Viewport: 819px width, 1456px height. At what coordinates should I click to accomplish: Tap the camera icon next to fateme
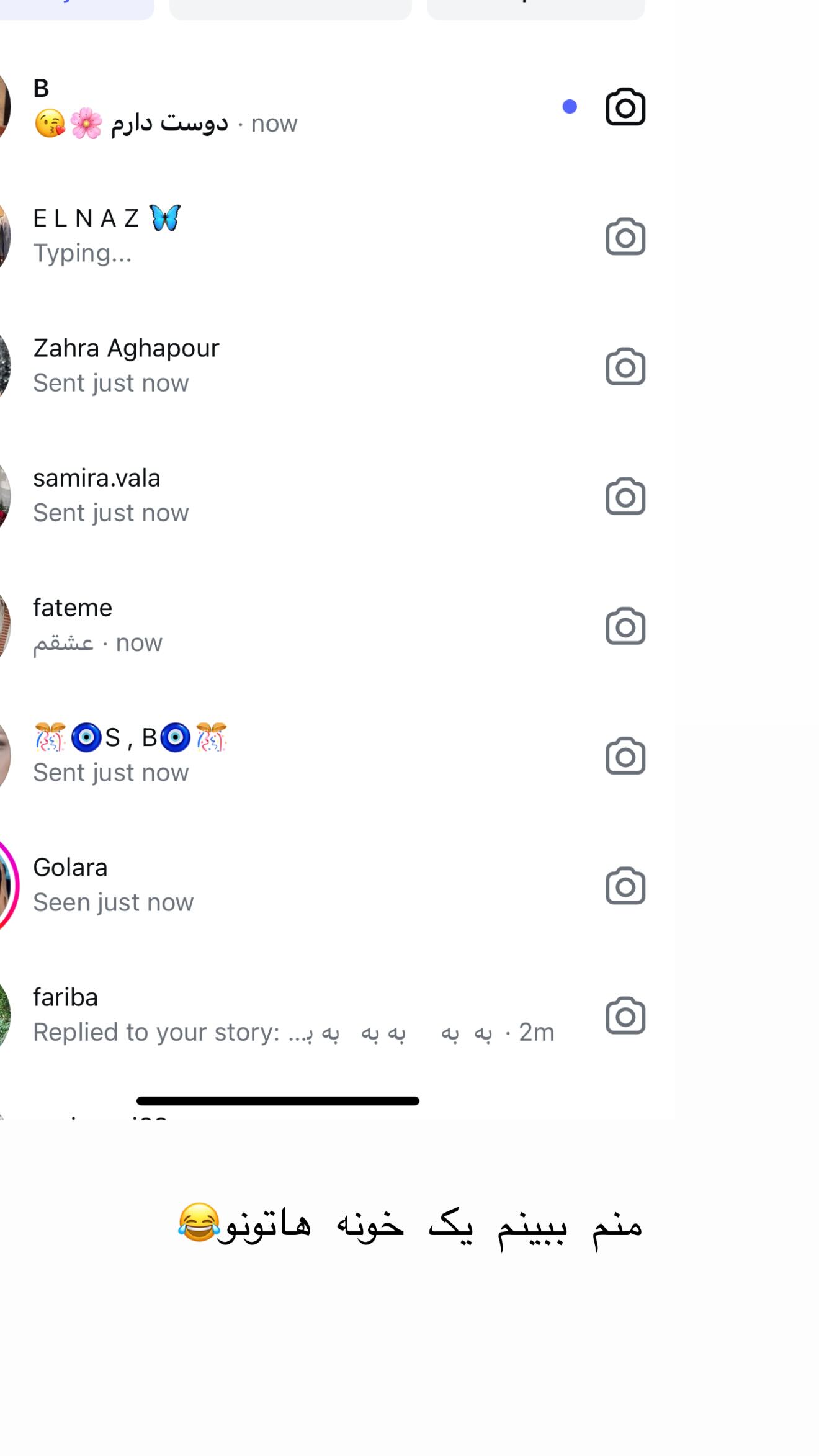pos(625,626)
